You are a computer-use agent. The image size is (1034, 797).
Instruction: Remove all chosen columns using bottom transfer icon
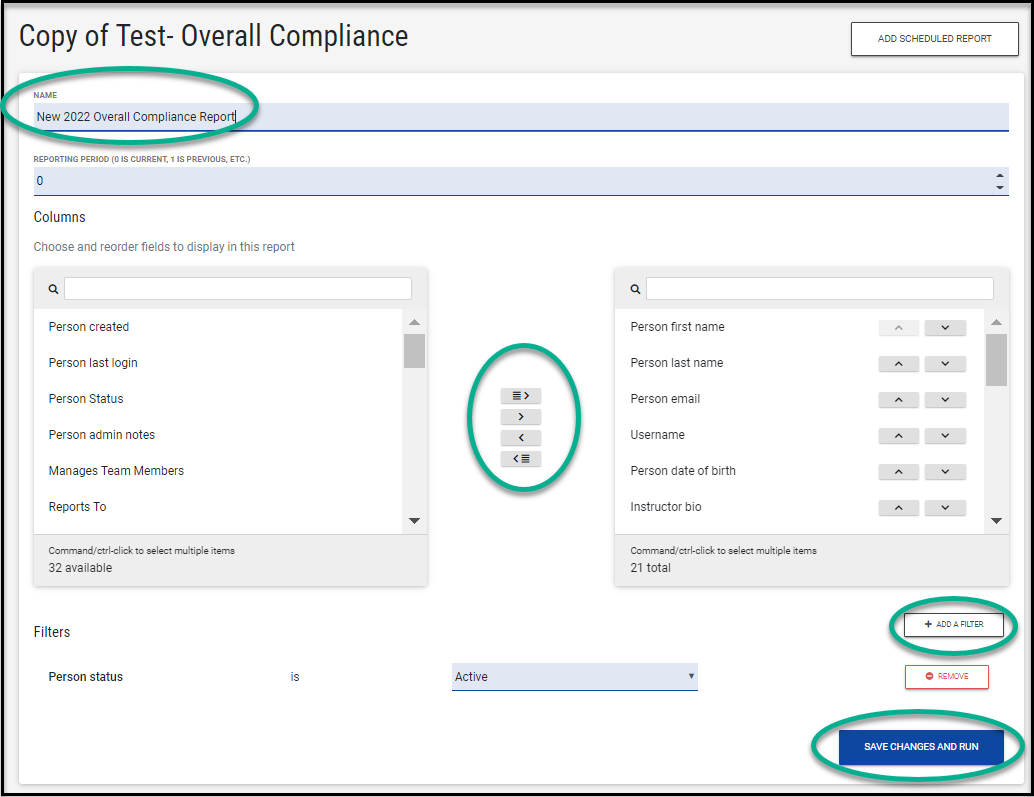tap(521, 458)
